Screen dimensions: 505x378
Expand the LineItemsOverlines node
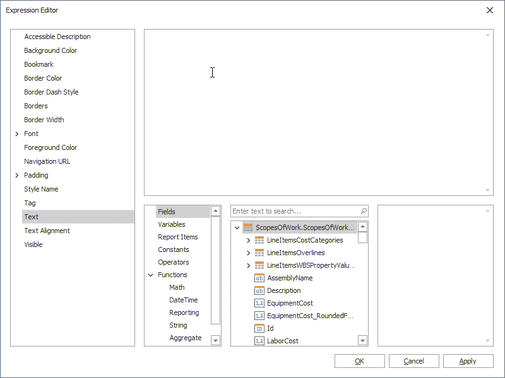click(248, 253)
